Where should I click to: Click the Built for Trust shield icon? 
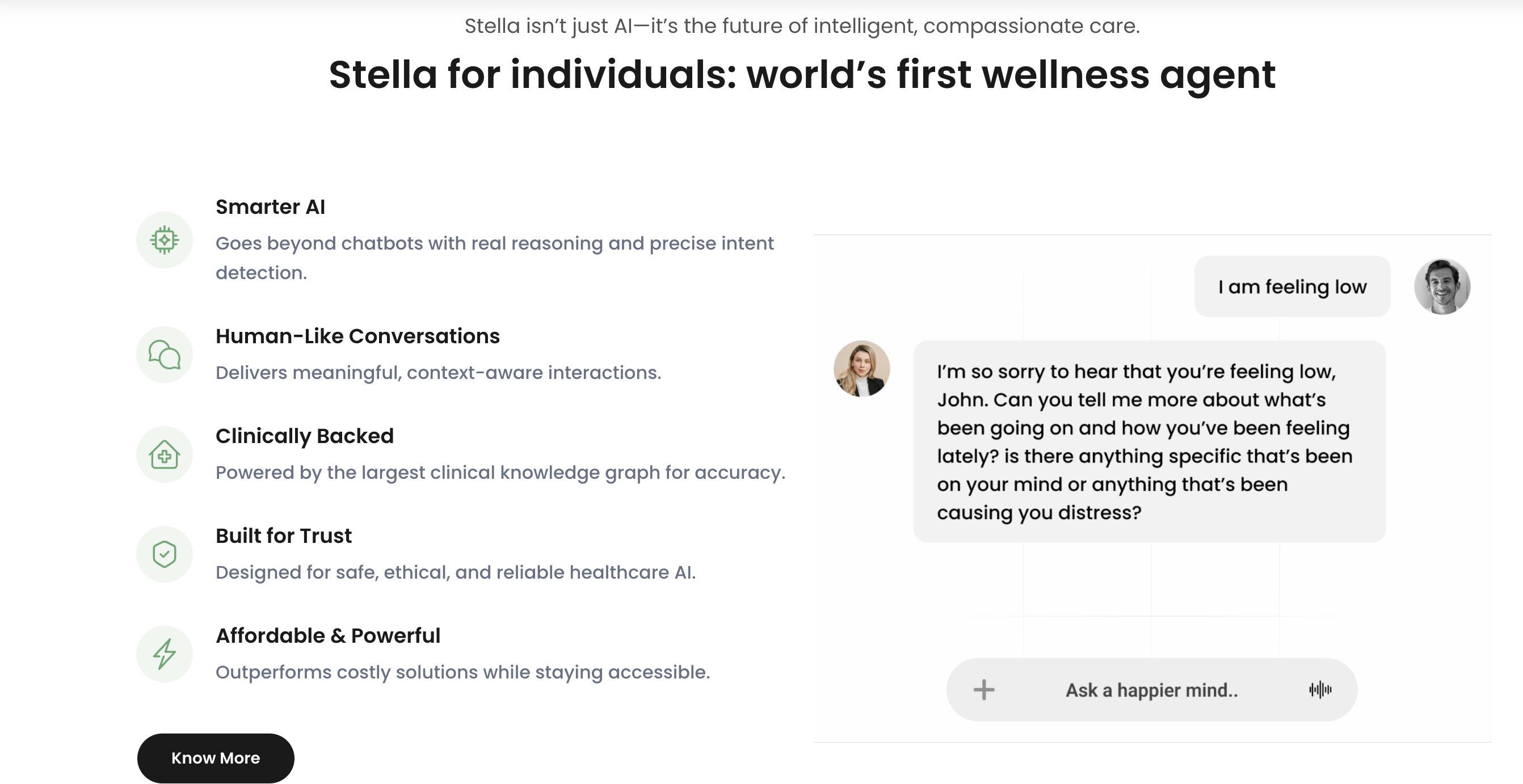(x=165, y=554)
